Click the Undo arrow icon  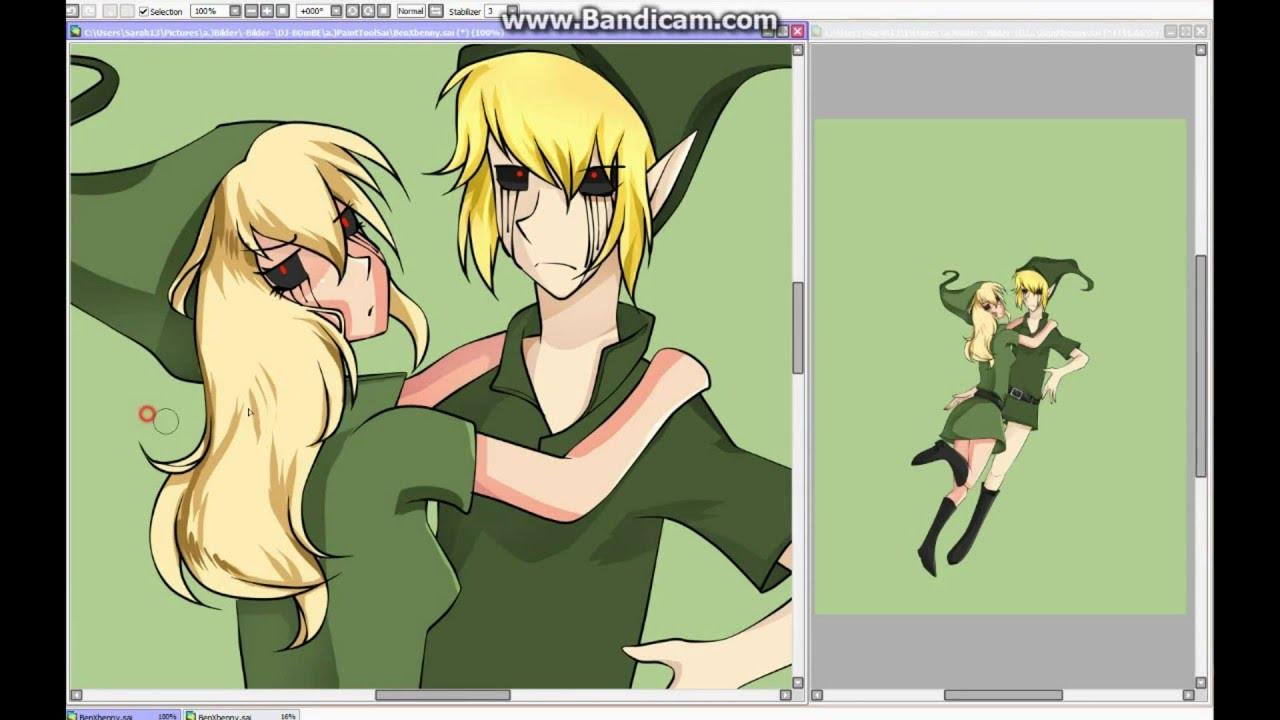coord(71,11)
